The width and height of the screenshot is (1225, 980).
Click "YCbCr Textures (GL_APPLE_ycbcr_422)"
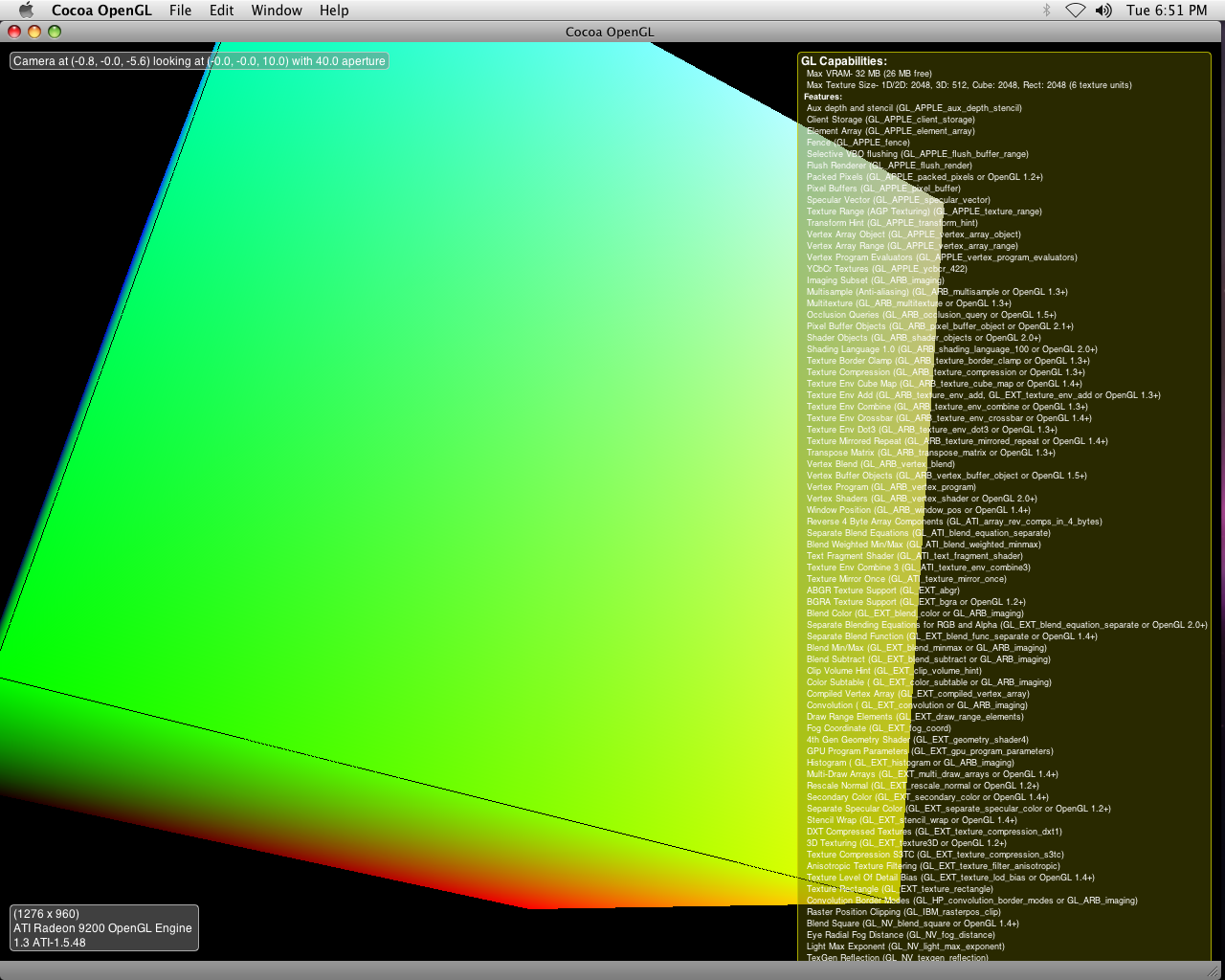tap(886, 269)
